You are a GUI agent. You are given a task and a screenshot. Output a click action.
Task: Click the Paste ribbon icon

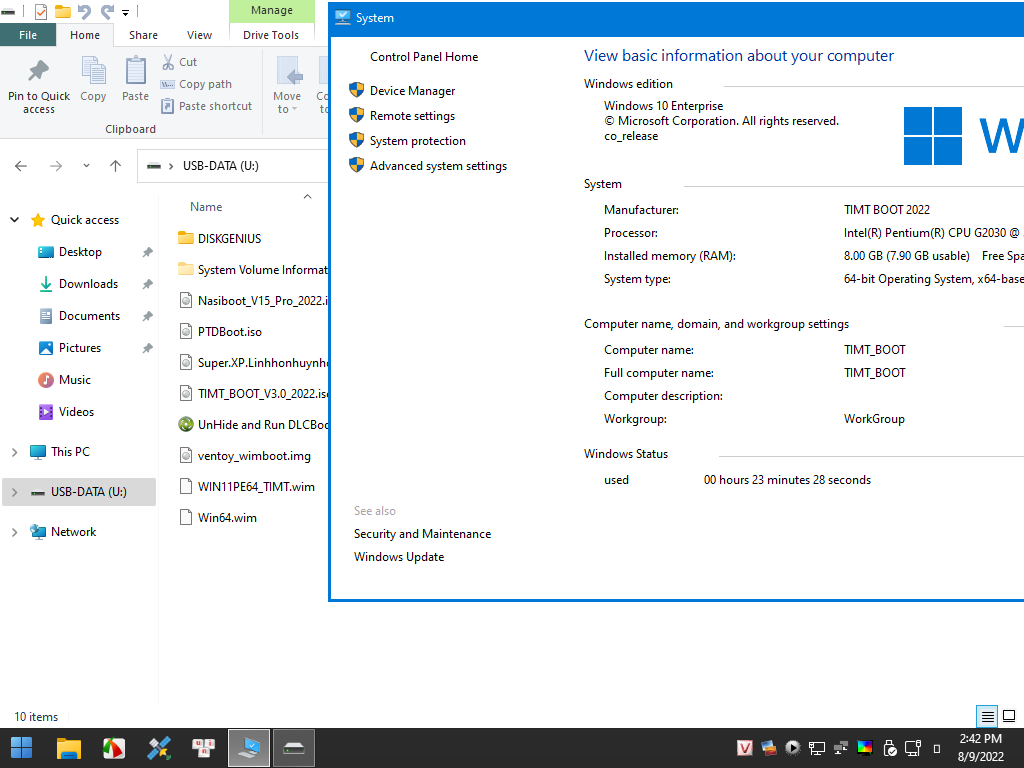coord(135,71)
